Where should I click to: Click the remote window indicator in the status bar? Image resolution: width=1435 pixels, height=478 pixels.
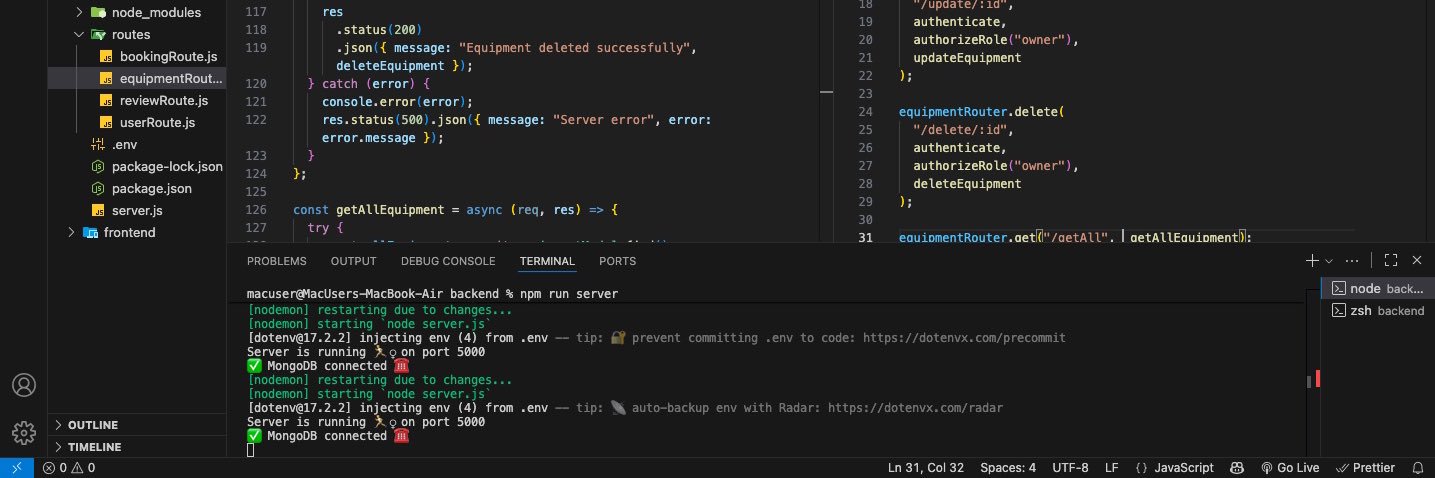pyautogui.click(x=16, y=467)
